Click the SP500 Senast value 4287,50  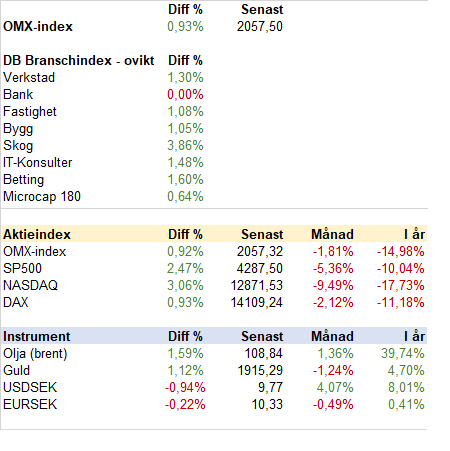260,269
